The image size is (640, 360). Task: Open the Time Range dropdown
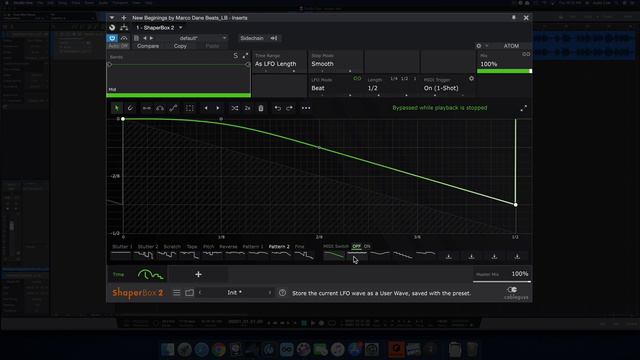(x=279, y=62)
